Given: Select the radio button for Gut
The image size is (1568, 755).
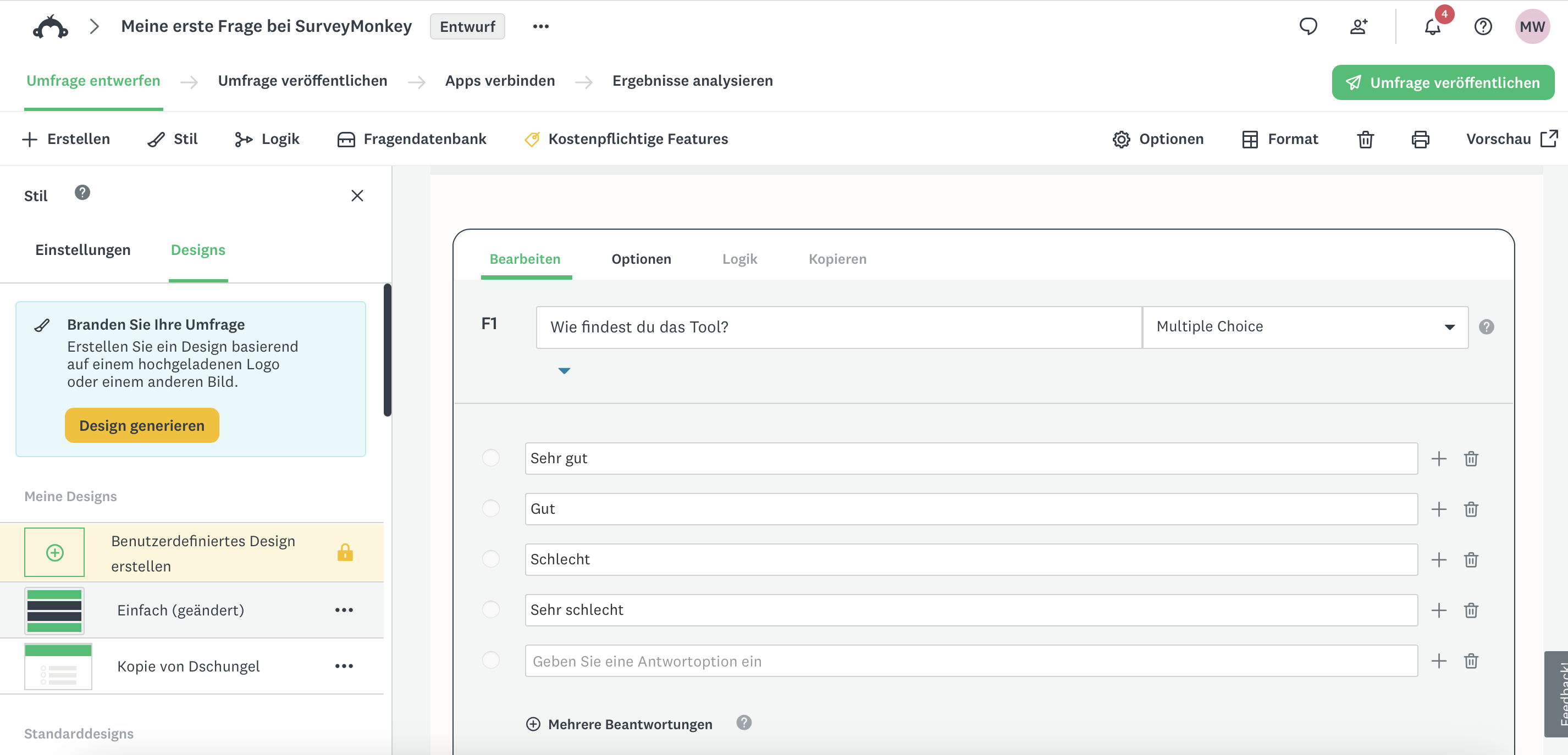Looking at the screenshot, I should coord(490,509).
